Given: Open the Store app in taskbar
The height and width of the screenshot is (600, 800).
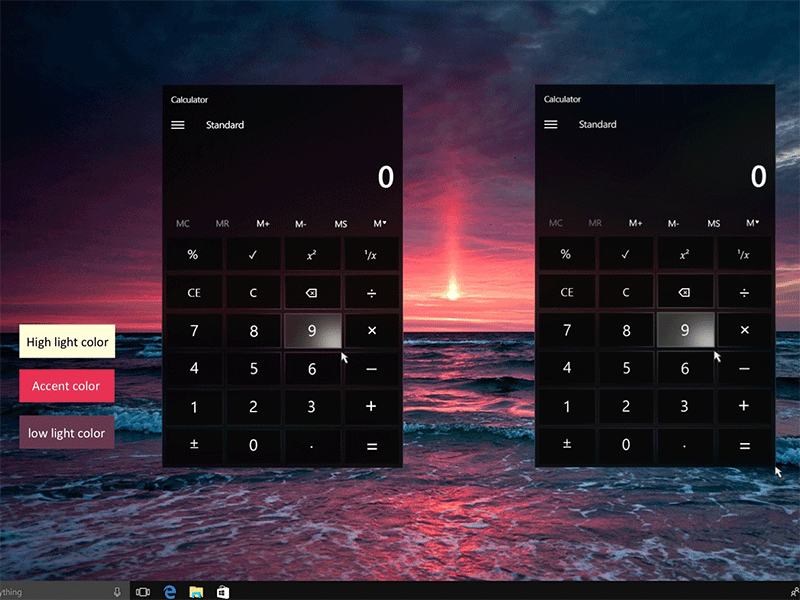Looking at the screenshot, I should point(223,592).
